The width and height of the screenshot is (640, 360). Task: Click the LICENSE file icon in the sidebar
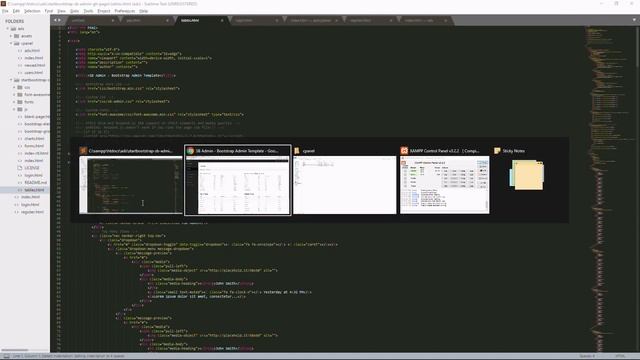coord(20,168)
